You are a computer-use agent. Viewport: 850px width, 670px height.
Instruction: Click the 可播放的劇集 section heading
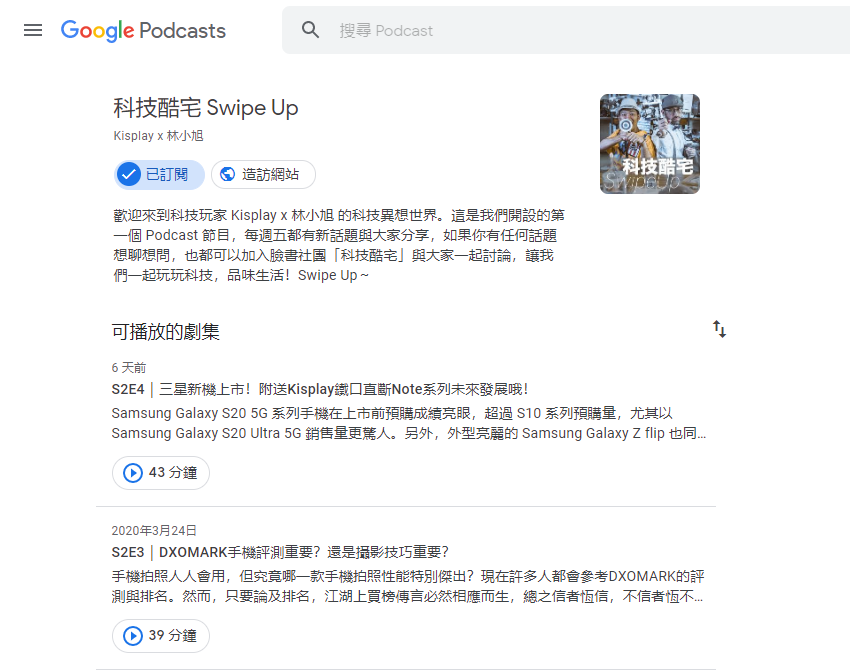(165, 332)
